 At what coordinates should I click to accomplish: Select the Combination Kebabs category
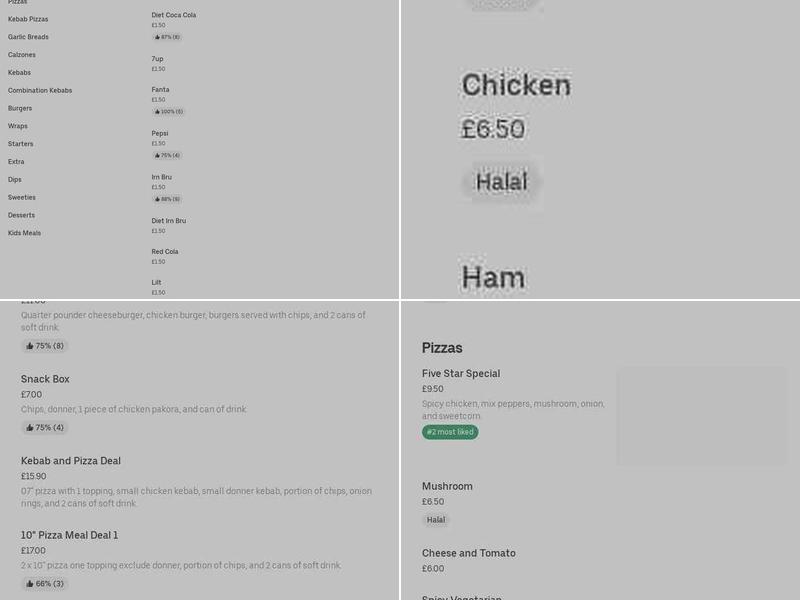39,90
